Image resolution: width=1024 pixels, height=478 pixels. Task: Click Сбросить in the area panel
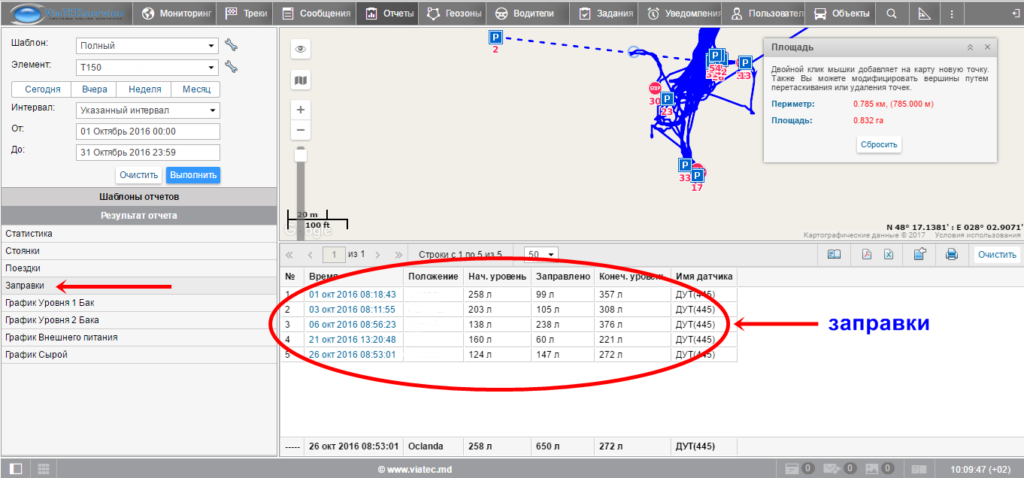tap(879, 144)
